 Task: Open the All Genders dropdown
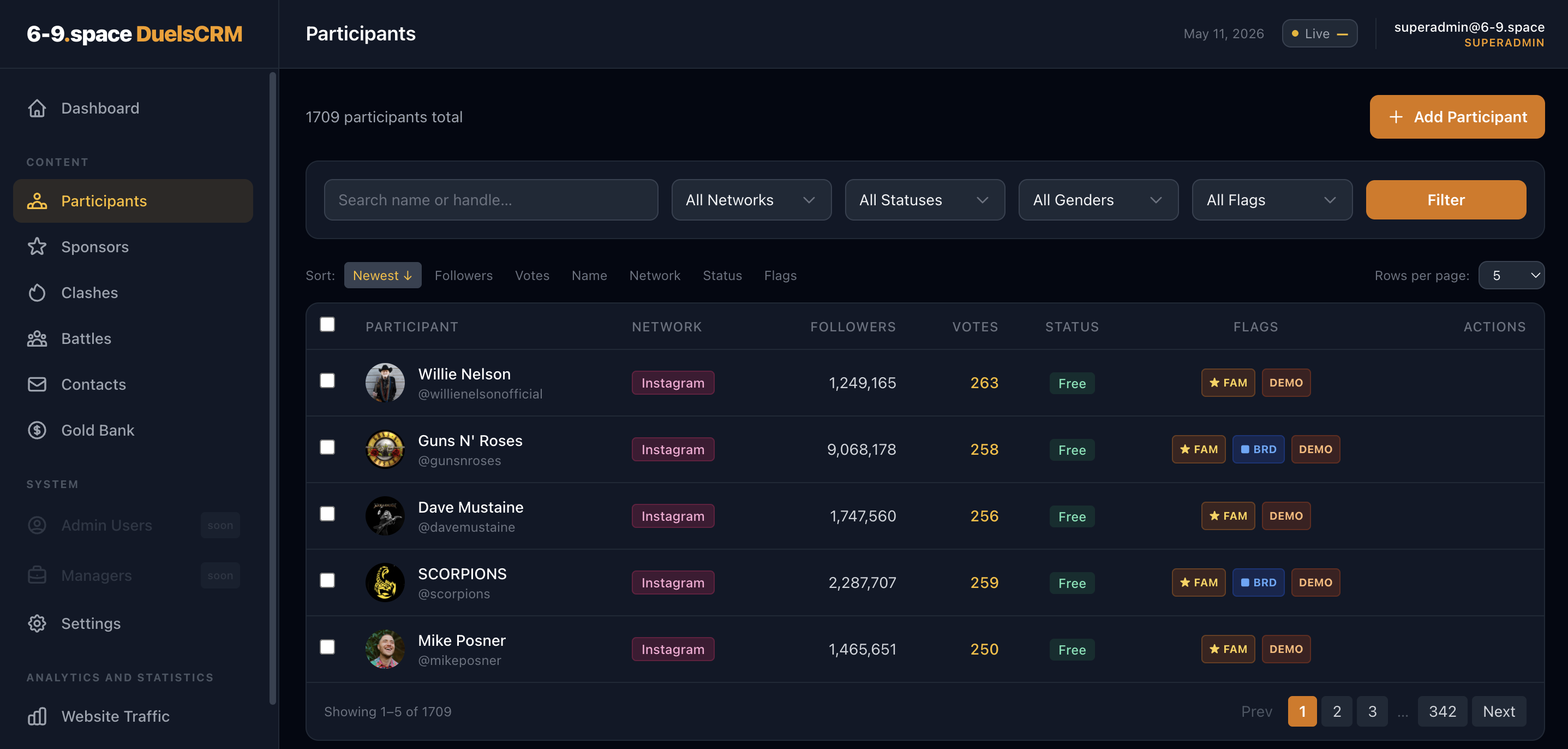coord(1098,200)
